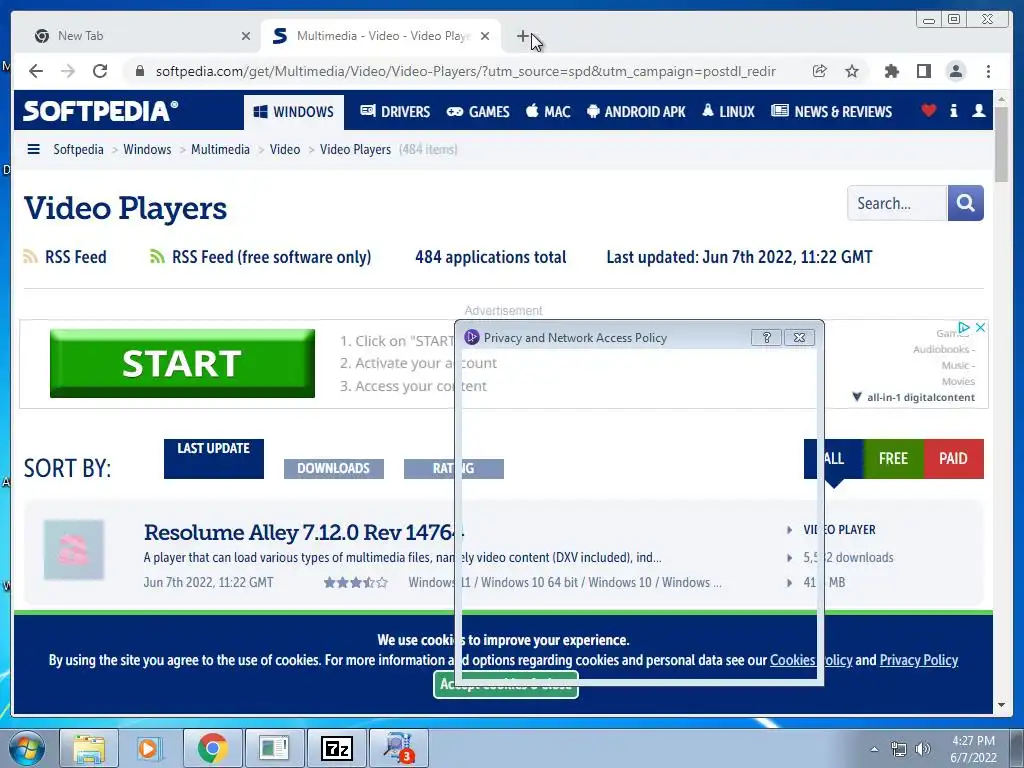Filter listing by ALL
The height and width of the screenshot is (768, 1024).
coord(834,458)
